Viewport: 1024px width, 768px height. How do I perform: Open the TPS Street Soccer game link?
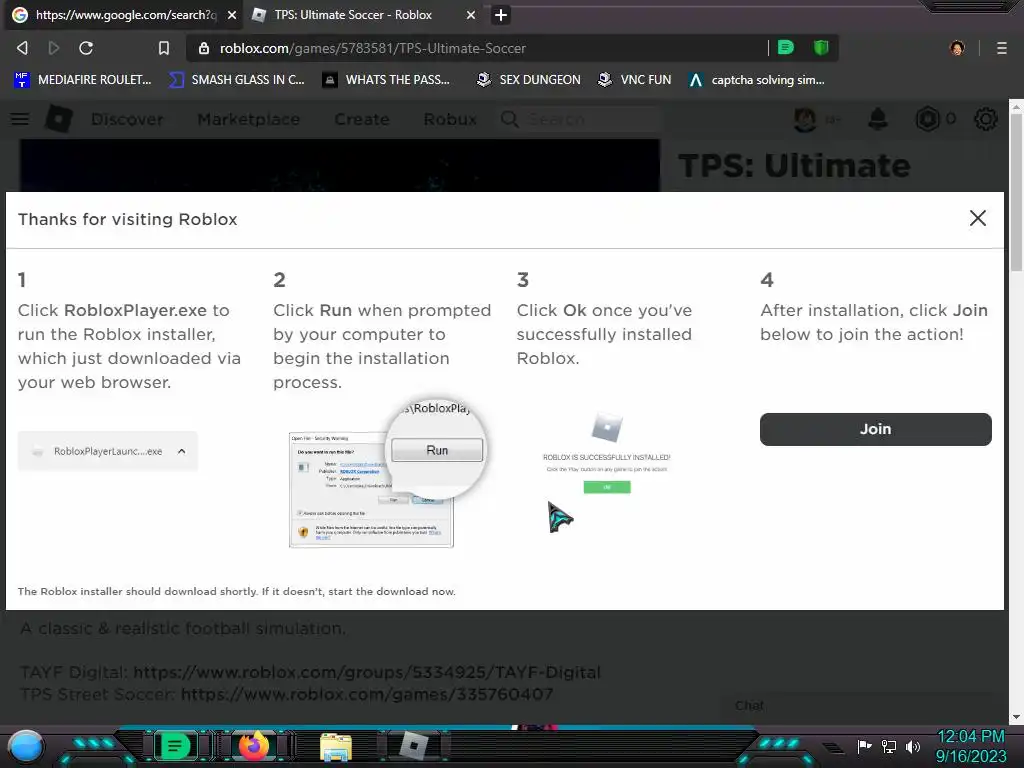tap(367, 694)
